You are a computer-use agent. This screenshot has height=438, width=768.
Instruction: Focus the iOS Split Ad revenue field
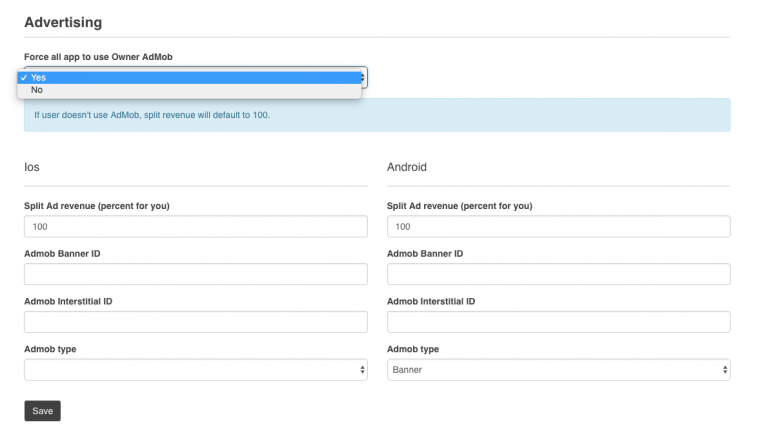pyautogui.click(x=195, y=227)
